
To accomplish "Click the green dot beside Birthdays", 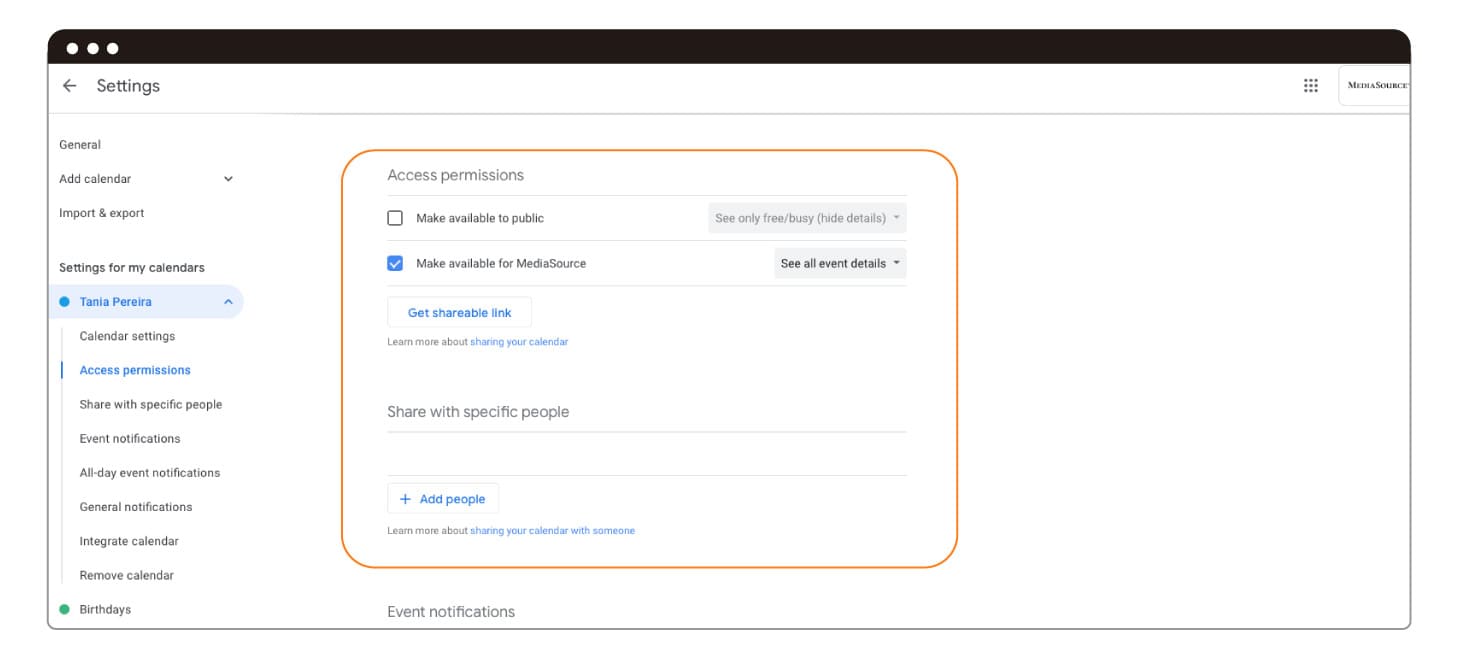I will click(65, 610).
